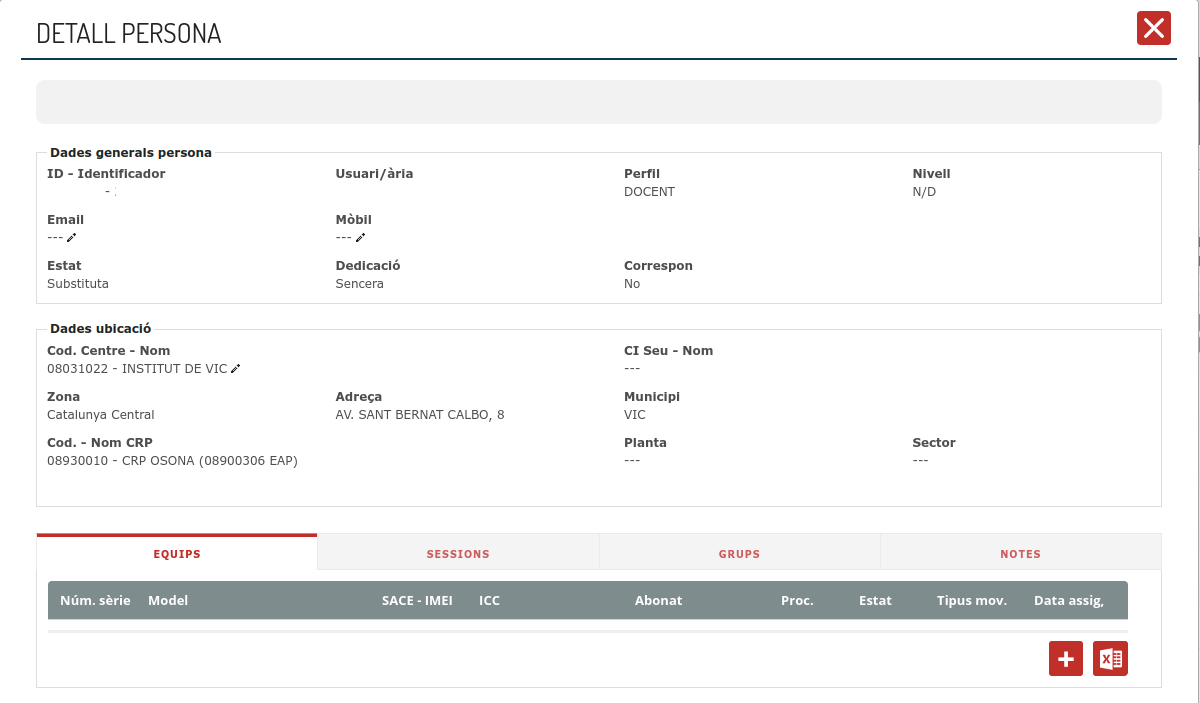This screenshot has width=1200, height=703.
Task: Select the Equips tab
Action: point(177,554)
